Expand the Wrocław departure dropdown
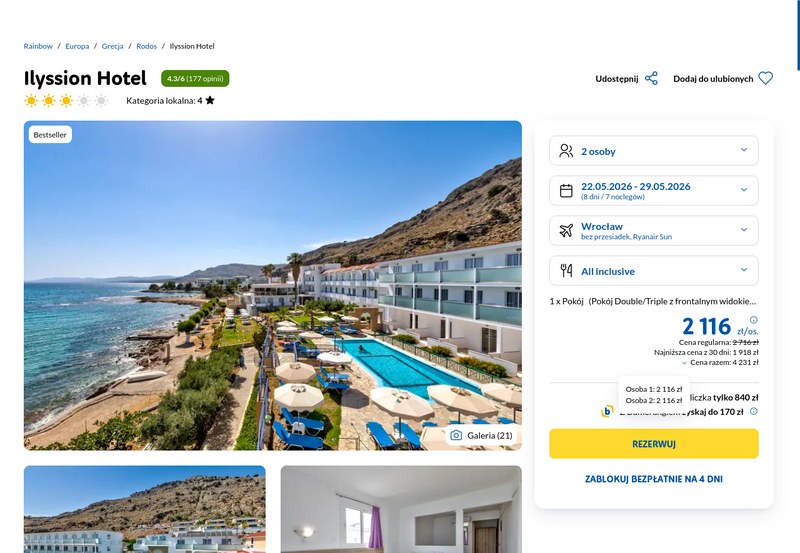Screen dimensions: 800x553 pos(654,231)
